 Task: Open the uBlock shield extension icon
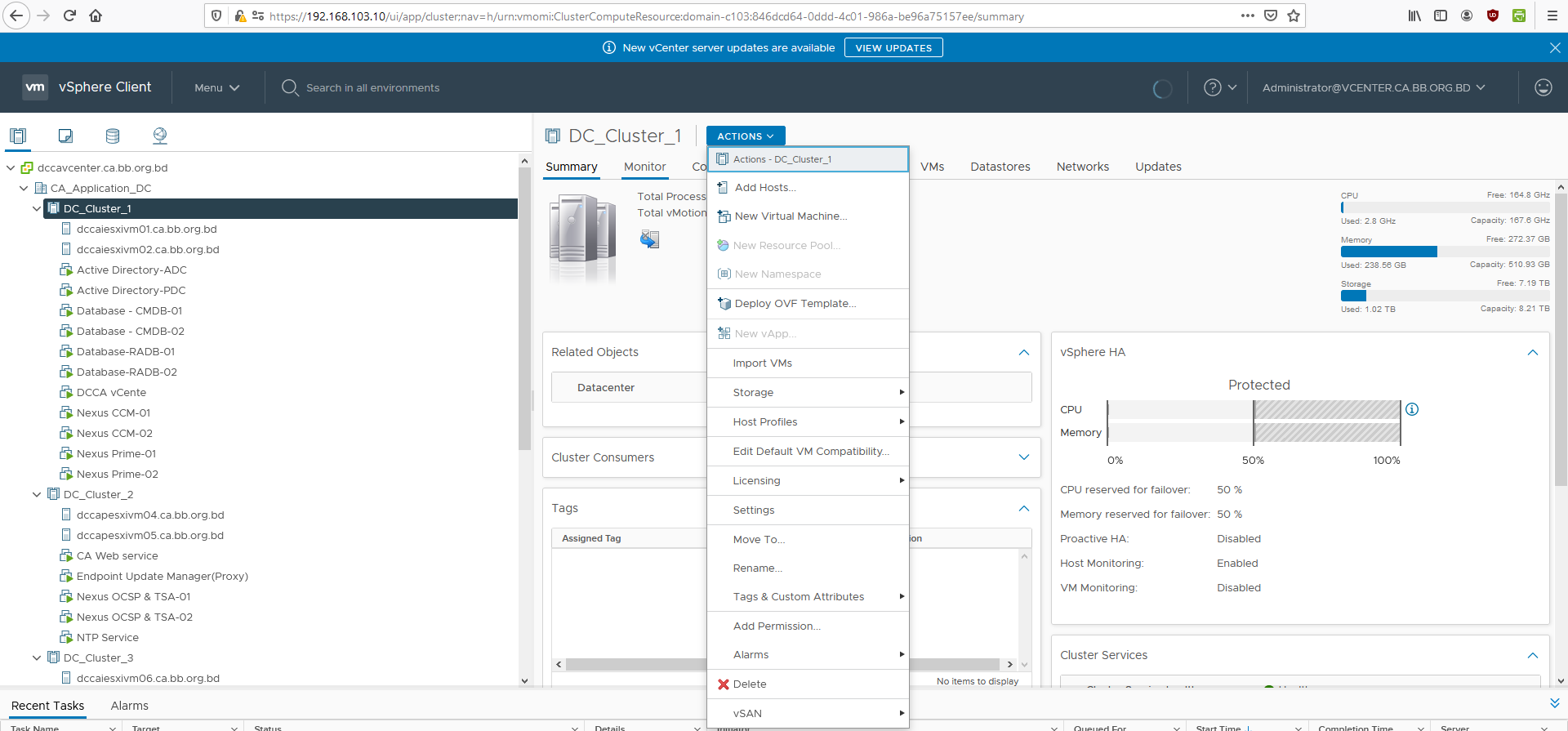pos(1493,16)
